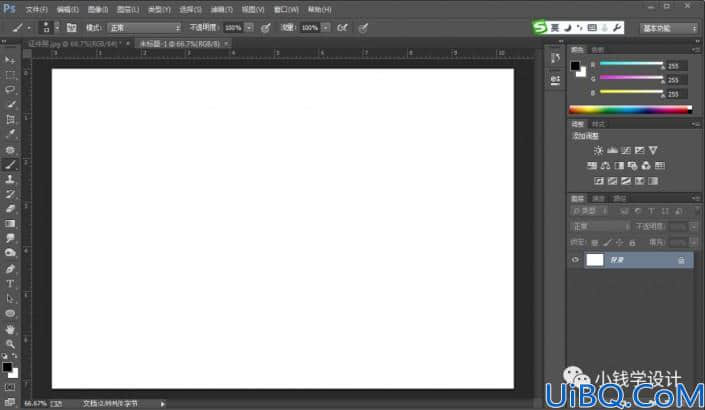Image resolution: width=705 pixels, height=410 pixels.
Task: Select the Dodge tool
Action: coord(10,253)
